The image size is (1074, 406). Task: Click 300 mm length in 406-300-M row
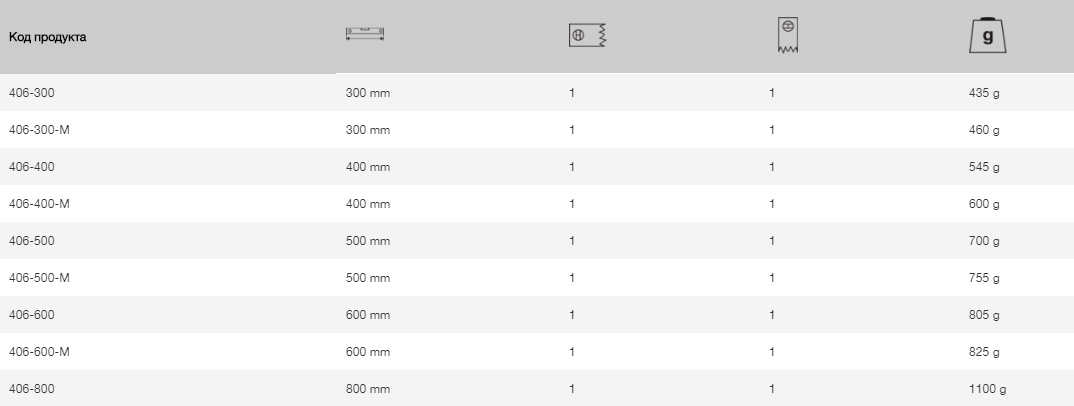click(368, 129)
